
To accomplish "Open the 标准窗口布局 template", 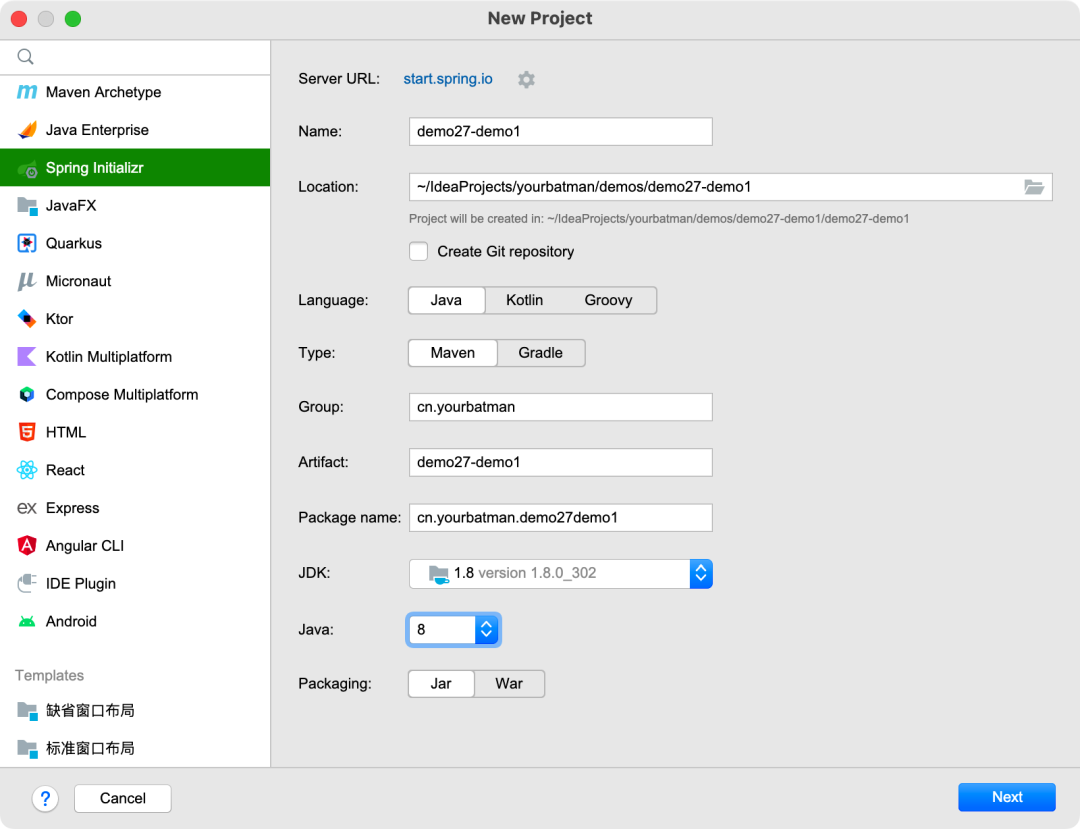I will 91,748.
